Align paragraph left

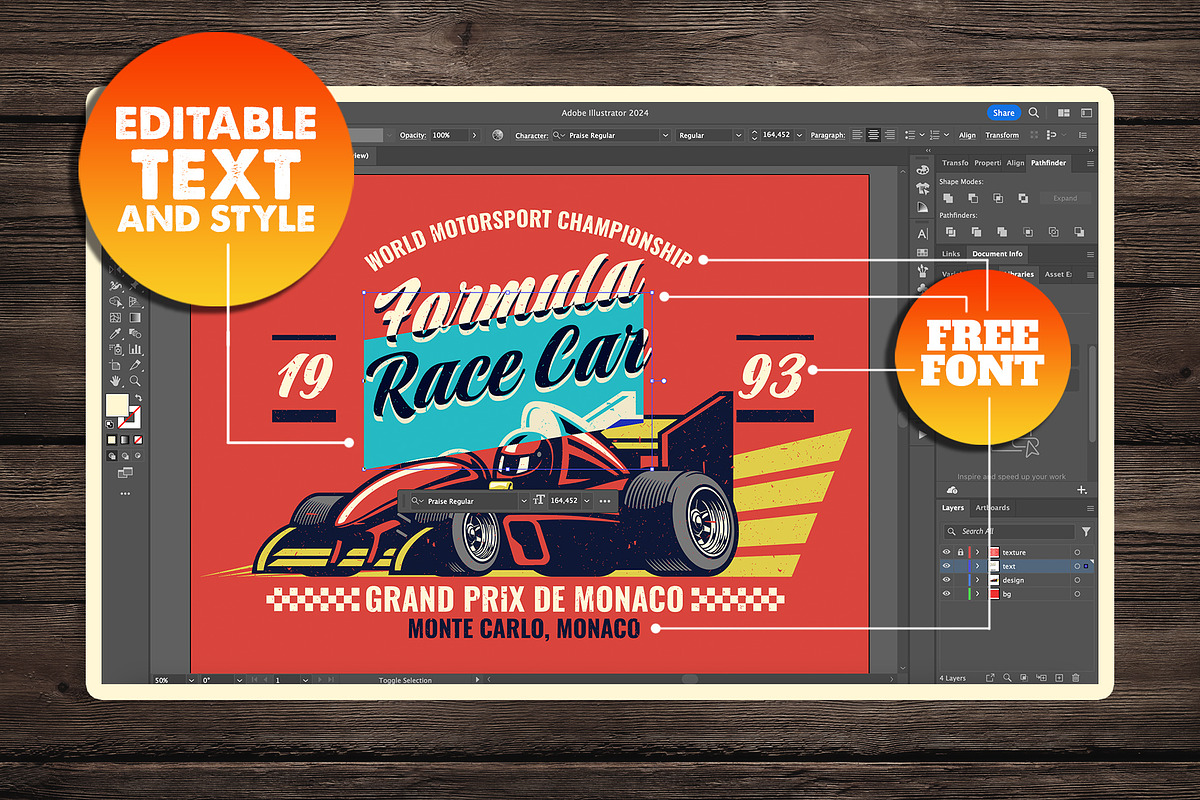click(x=857, y=135)
